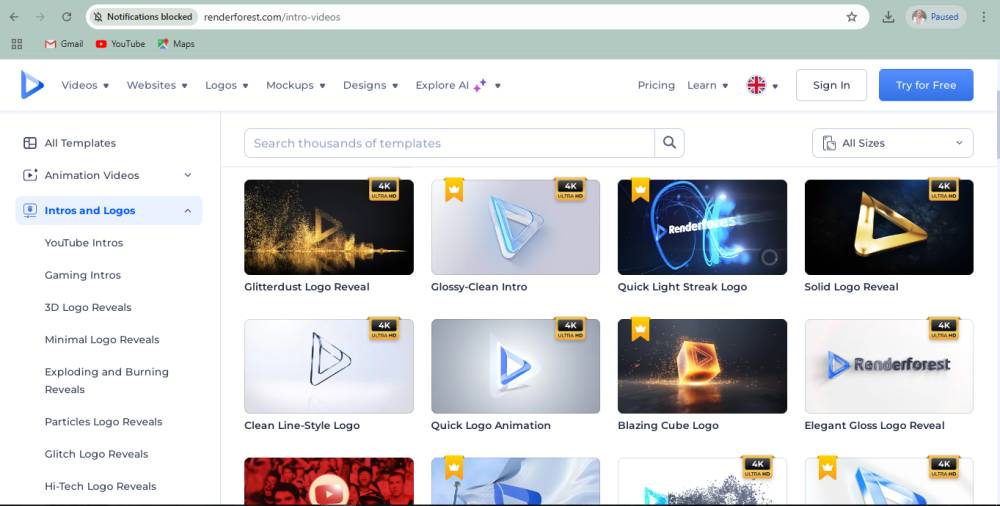Click the Renderforest logo icon
This screenshot has width=1000, height=506.
(32, 85)
